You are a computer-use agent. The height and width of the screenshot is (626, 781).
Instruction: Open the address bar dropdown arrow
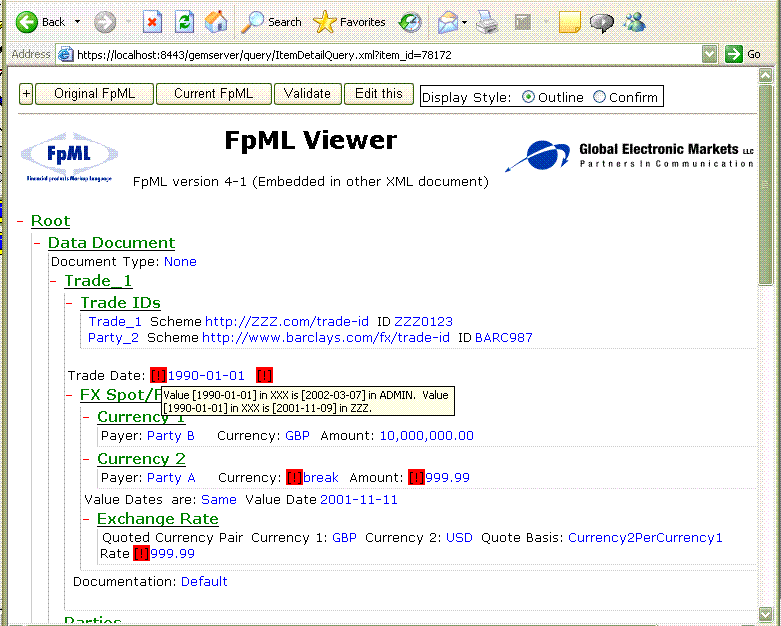click(x=709, y=54)
